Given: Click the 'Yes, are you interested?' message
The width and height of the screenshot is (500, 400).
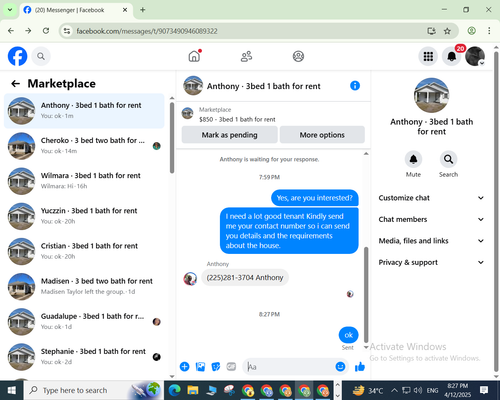Looking at the screenshot, I should 315,198.
